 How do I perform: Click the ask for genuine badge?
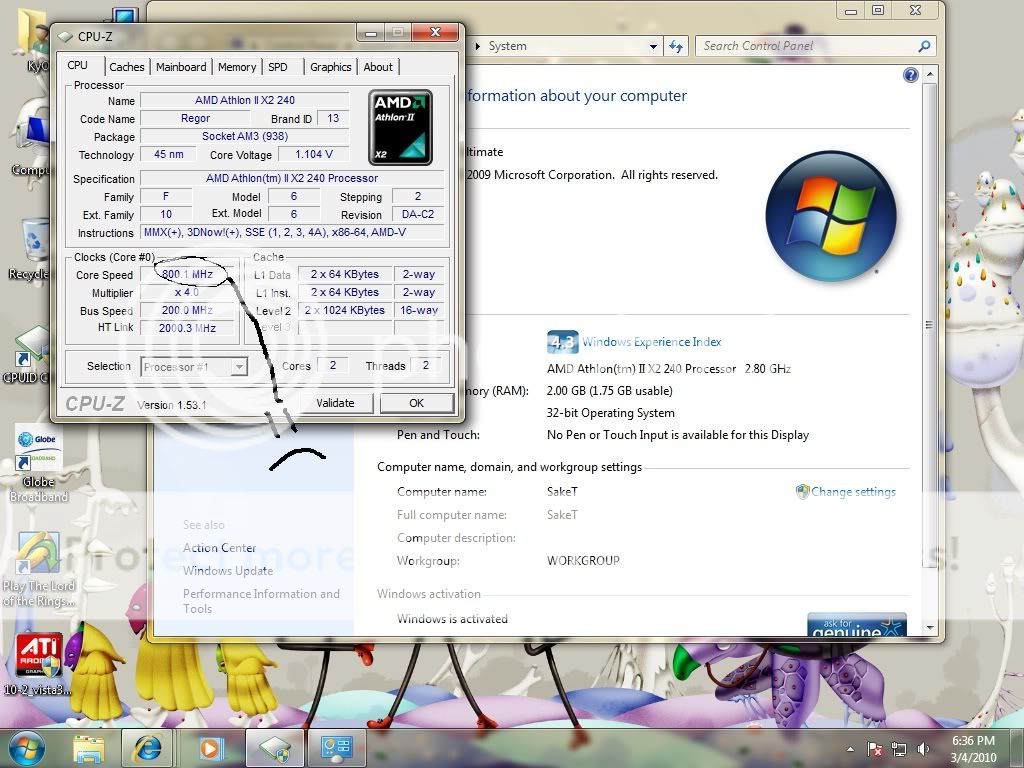(x=857, y=624)
